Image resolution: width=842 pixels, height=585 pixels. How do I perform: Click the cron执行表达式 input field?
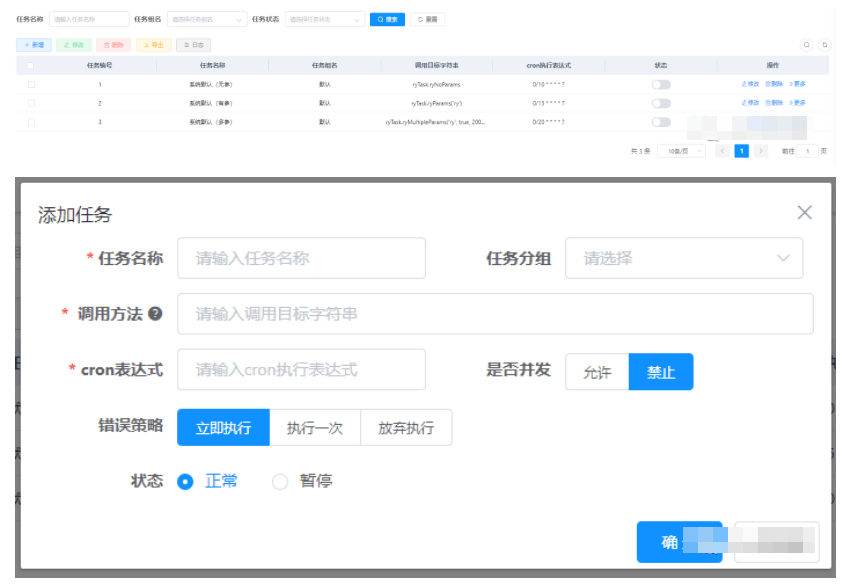[x=301, y=370]
